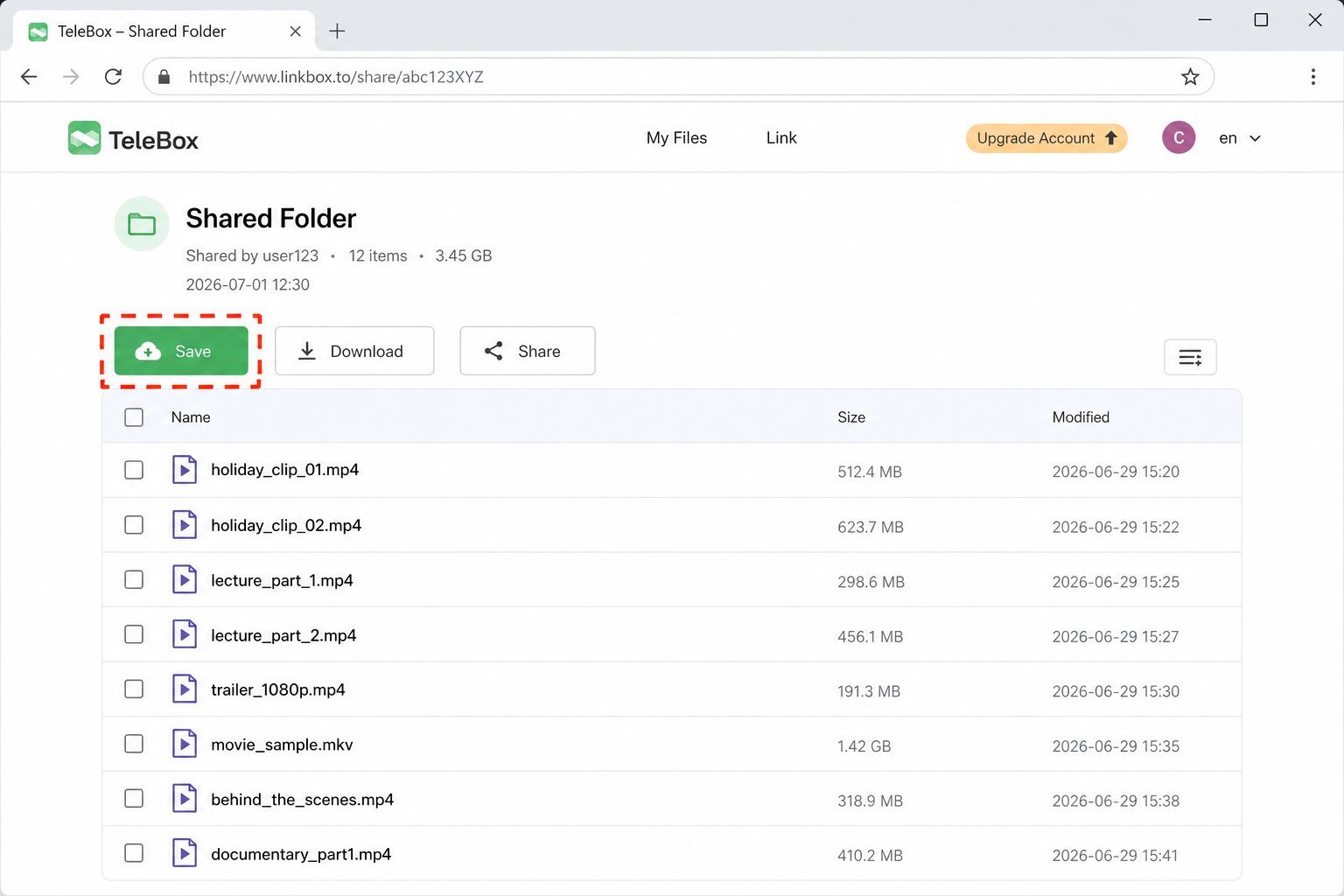
Task: Click the 623.7 MB size value
Action: coord(871,527)
